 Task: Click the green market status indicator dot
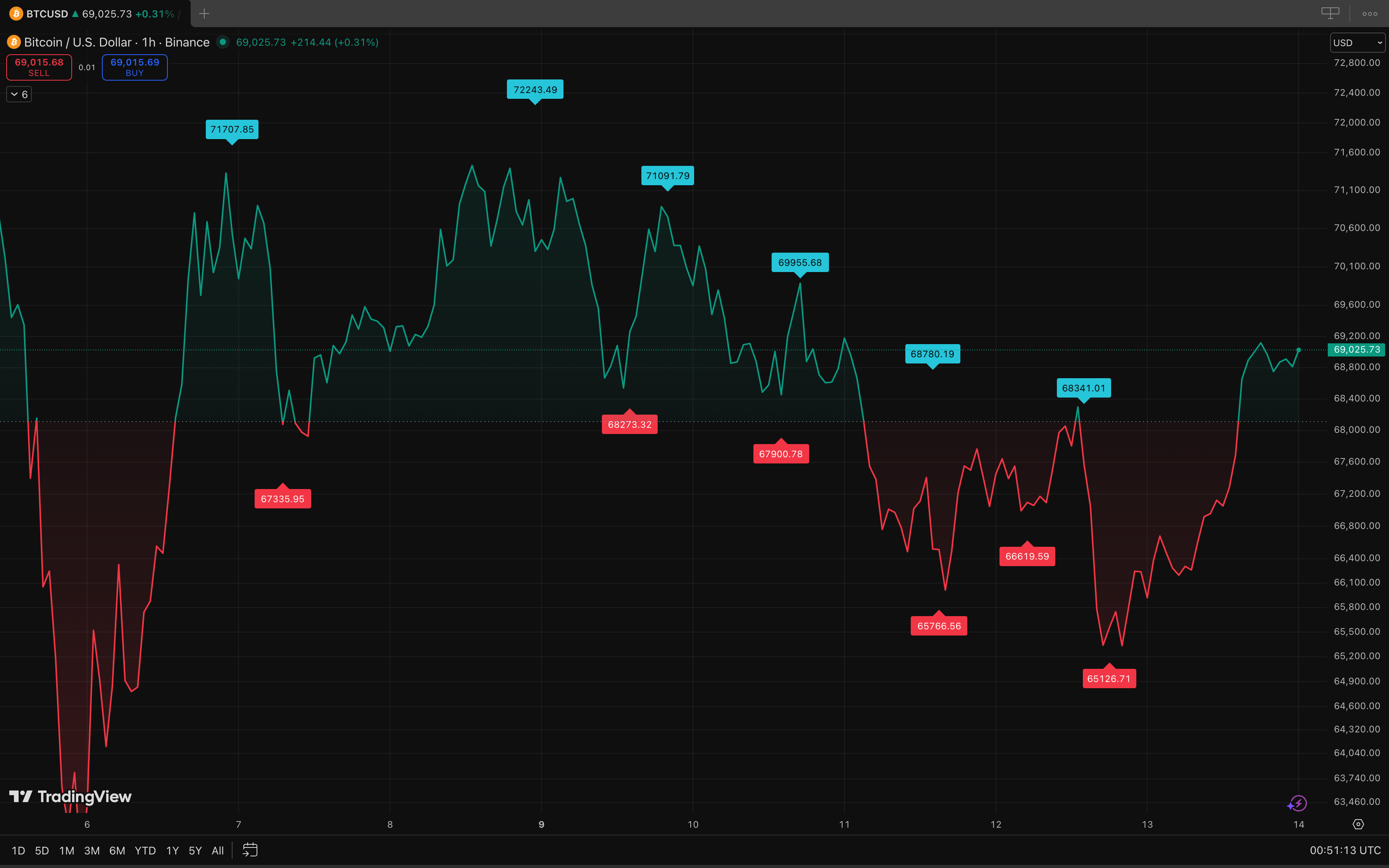coord(223,42)
